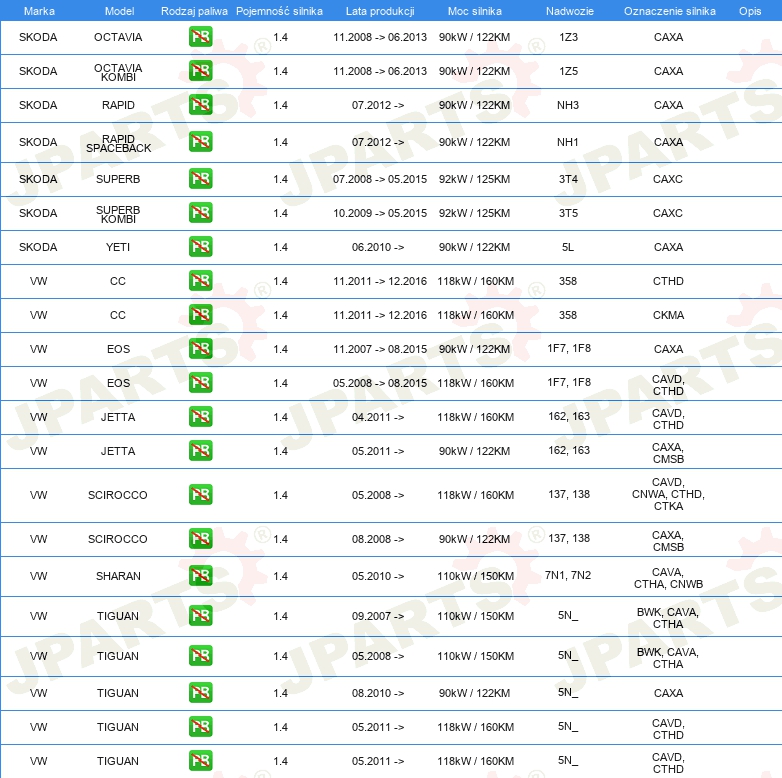Click the fuel icon for the TIGUAN 05.2008 row

(x=200, y=656)
